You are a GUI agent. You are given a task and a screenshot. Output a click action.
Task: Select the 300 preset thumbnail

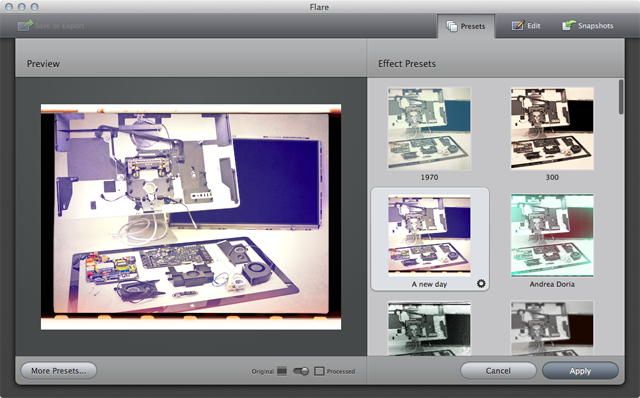552,129
